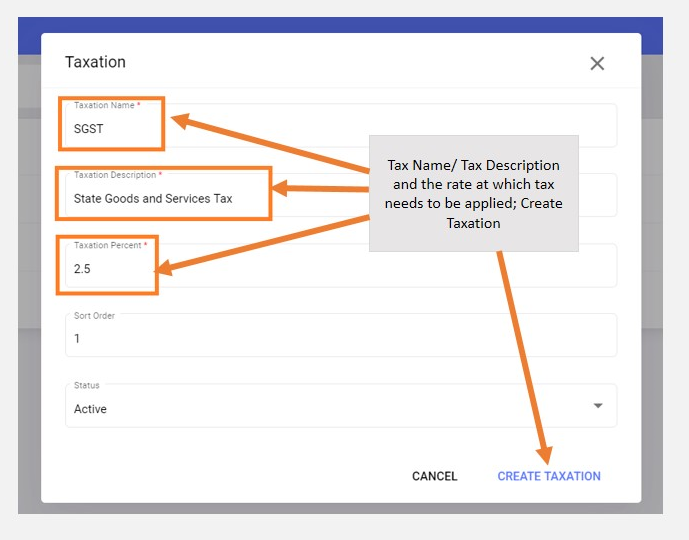Viewport: 689px width, 540px height.
Task: Click the 'State Goods and Services Tax' text
Action: click(153, 199)
